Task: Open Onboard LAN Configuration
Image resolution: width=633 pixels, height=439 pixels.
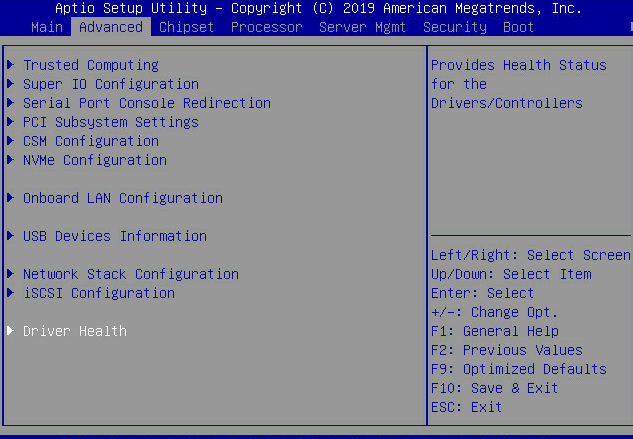Action: [122, 198]
